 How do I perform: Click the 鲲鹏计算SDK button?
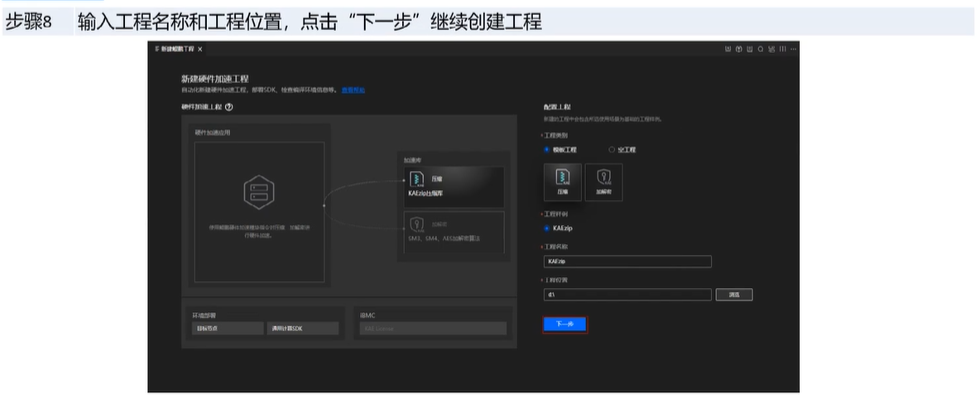303,328
